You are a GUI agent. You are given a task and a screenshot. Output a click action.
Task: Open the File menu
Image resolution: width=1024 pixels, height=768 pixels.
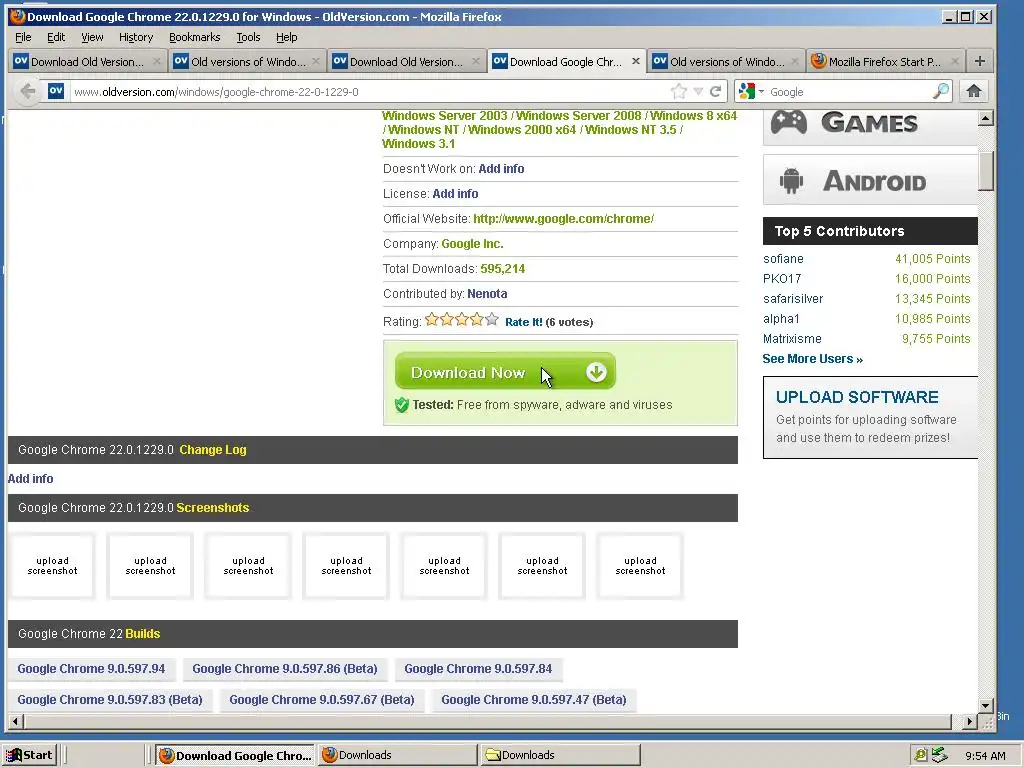point(23,37)
